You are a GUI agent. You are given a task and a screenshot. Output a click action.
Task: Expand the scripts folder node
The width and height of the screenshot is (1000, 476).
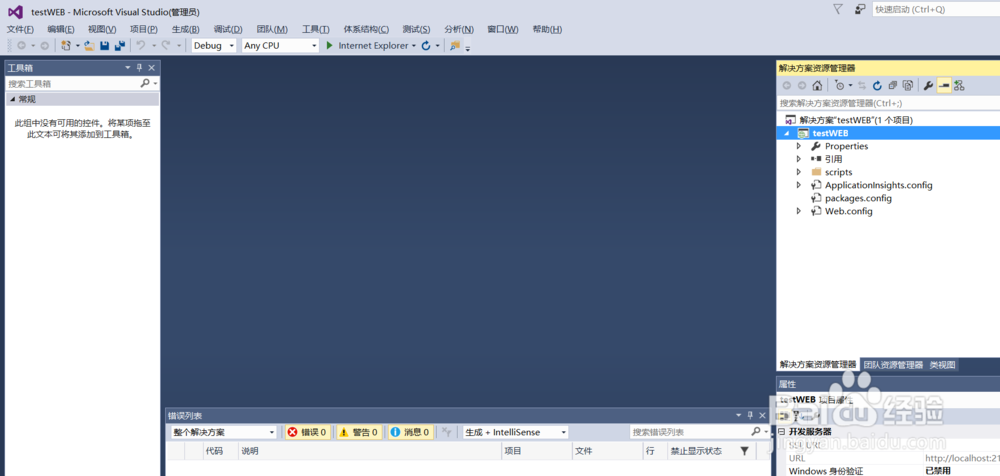(x=798, y=172)
